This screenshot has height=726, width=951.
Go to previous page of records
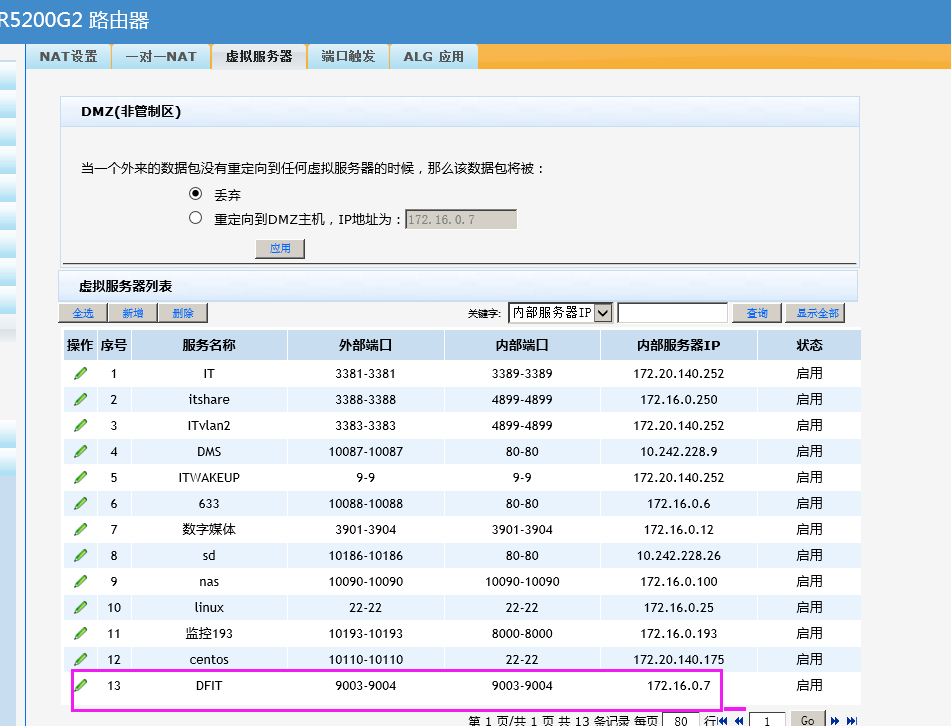tap(739, 720)
